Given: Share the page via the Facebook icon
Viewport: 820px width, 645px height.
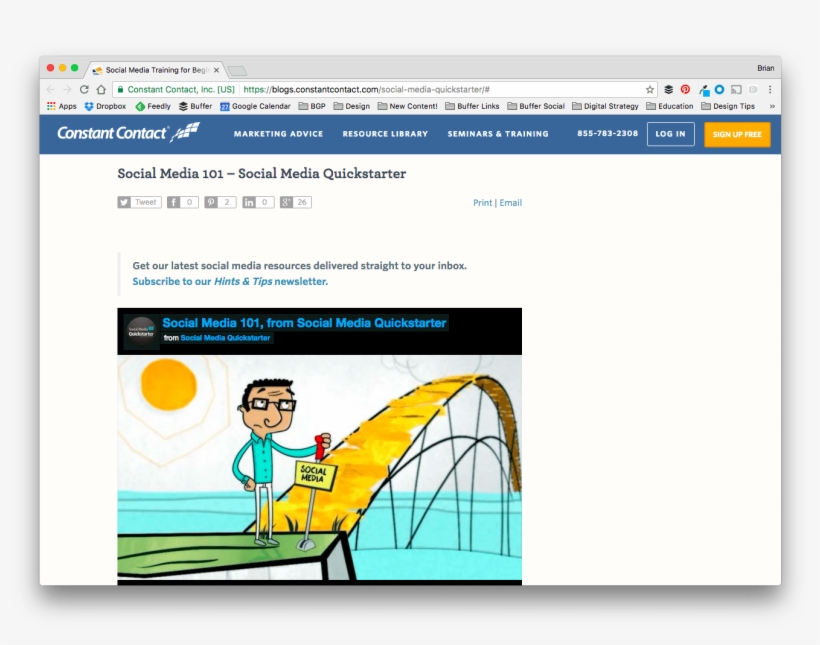Looking at the screenshot, I should 172,201.
